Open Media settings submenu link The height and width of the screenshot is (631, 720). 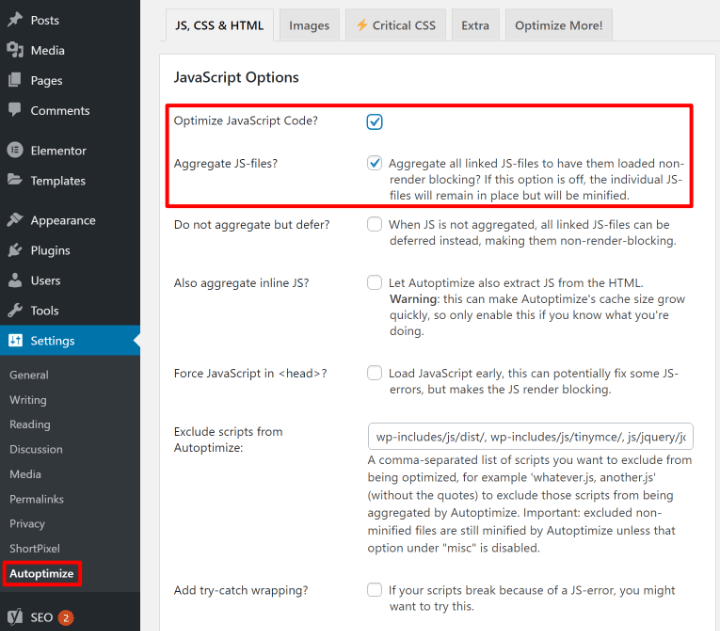(x=25, y=474)
